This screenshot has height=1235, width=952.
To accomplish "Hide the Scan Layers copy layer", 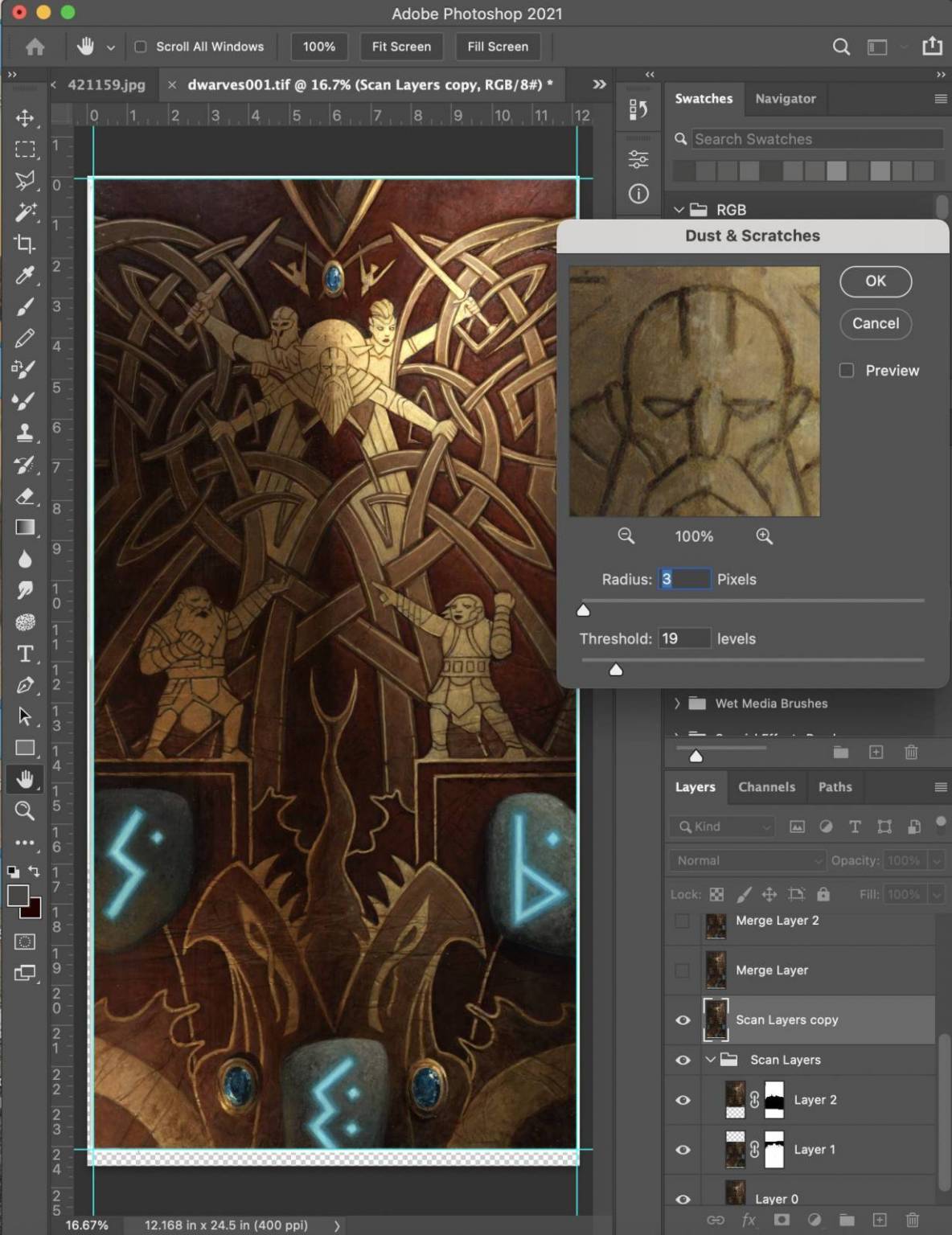I will pos(683,1020).
